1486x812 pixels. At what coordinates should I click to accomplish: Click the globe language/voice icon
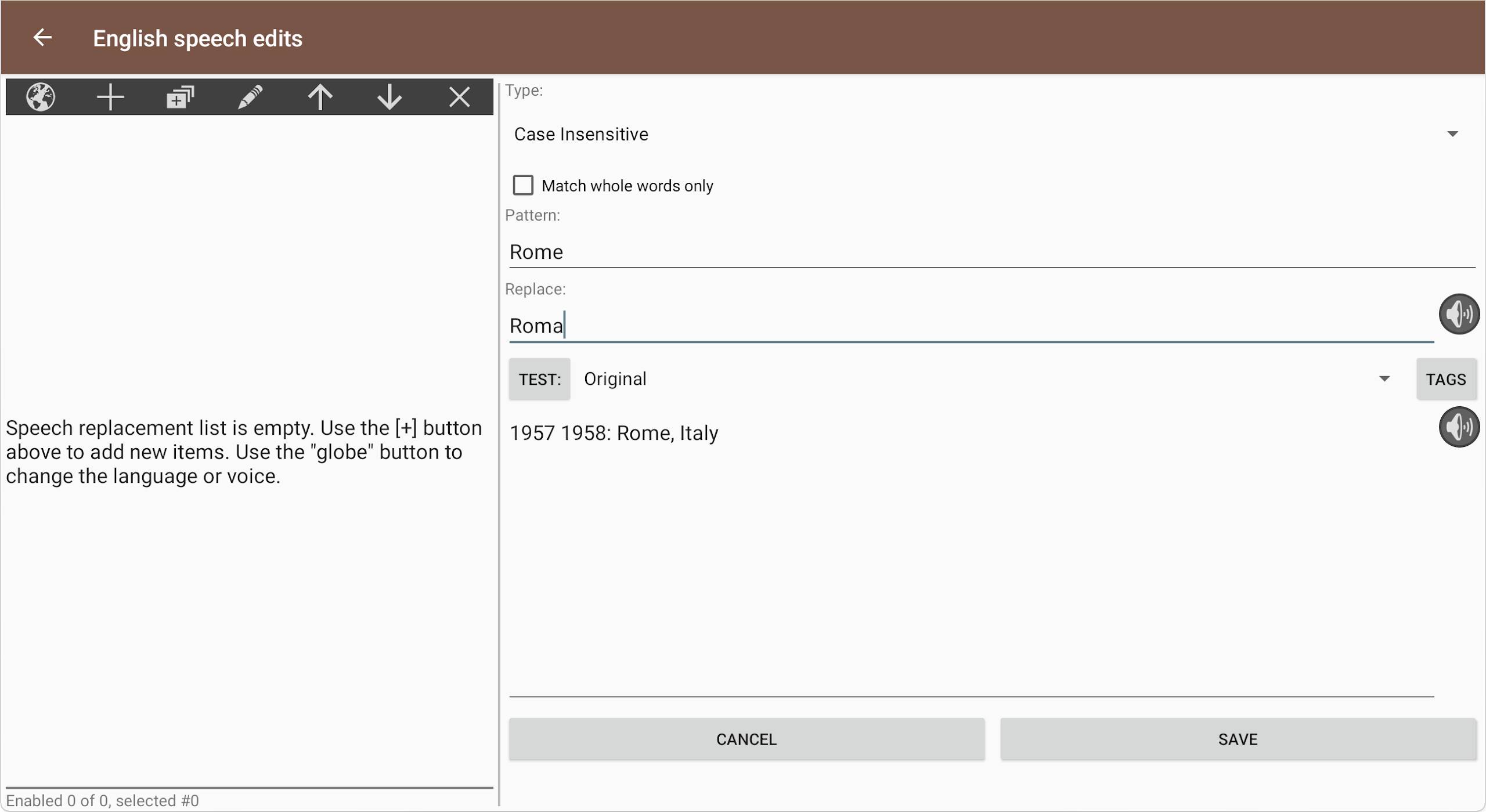click(x=41, y=96)
